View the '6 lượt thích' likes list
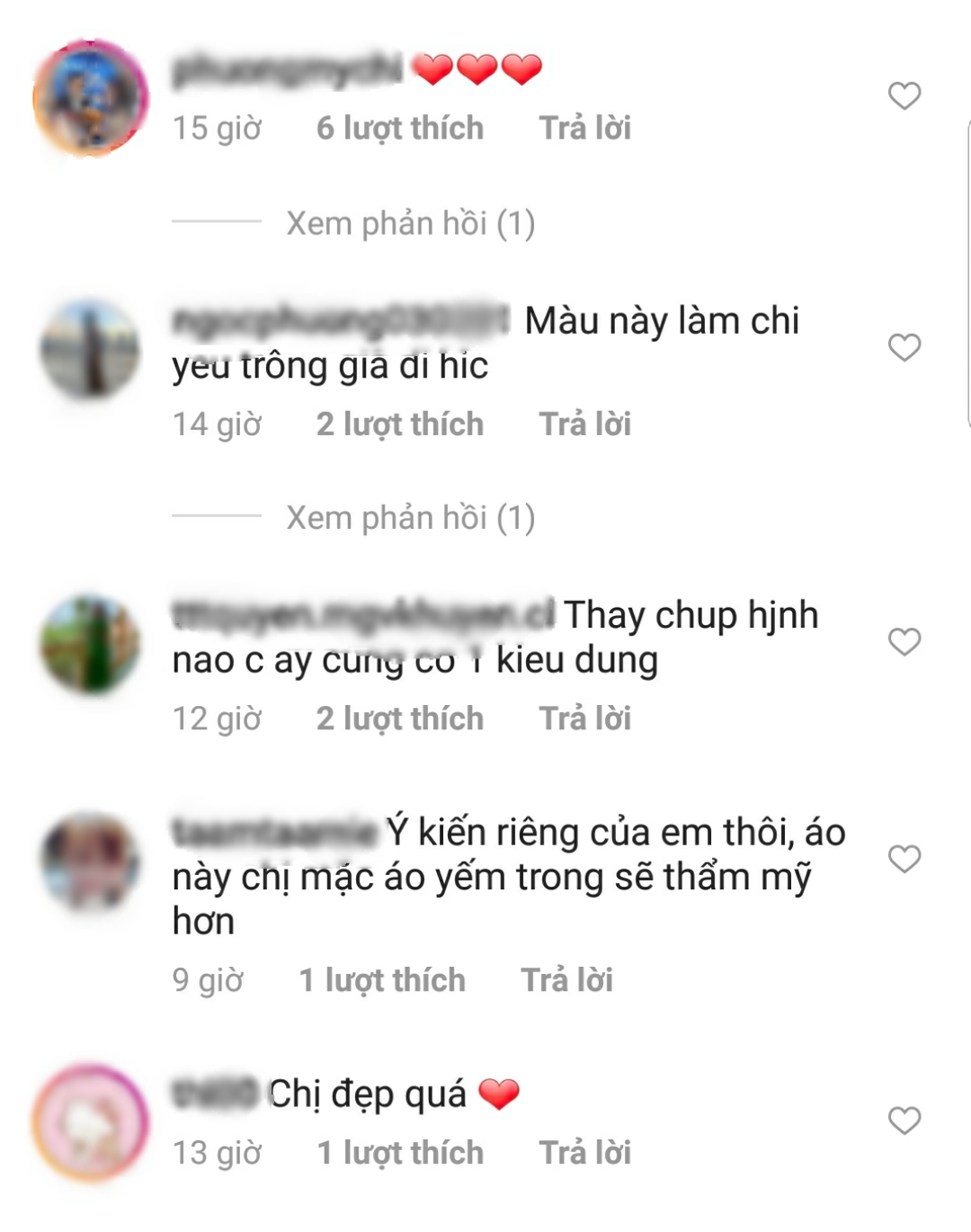 tap(399, 128)
